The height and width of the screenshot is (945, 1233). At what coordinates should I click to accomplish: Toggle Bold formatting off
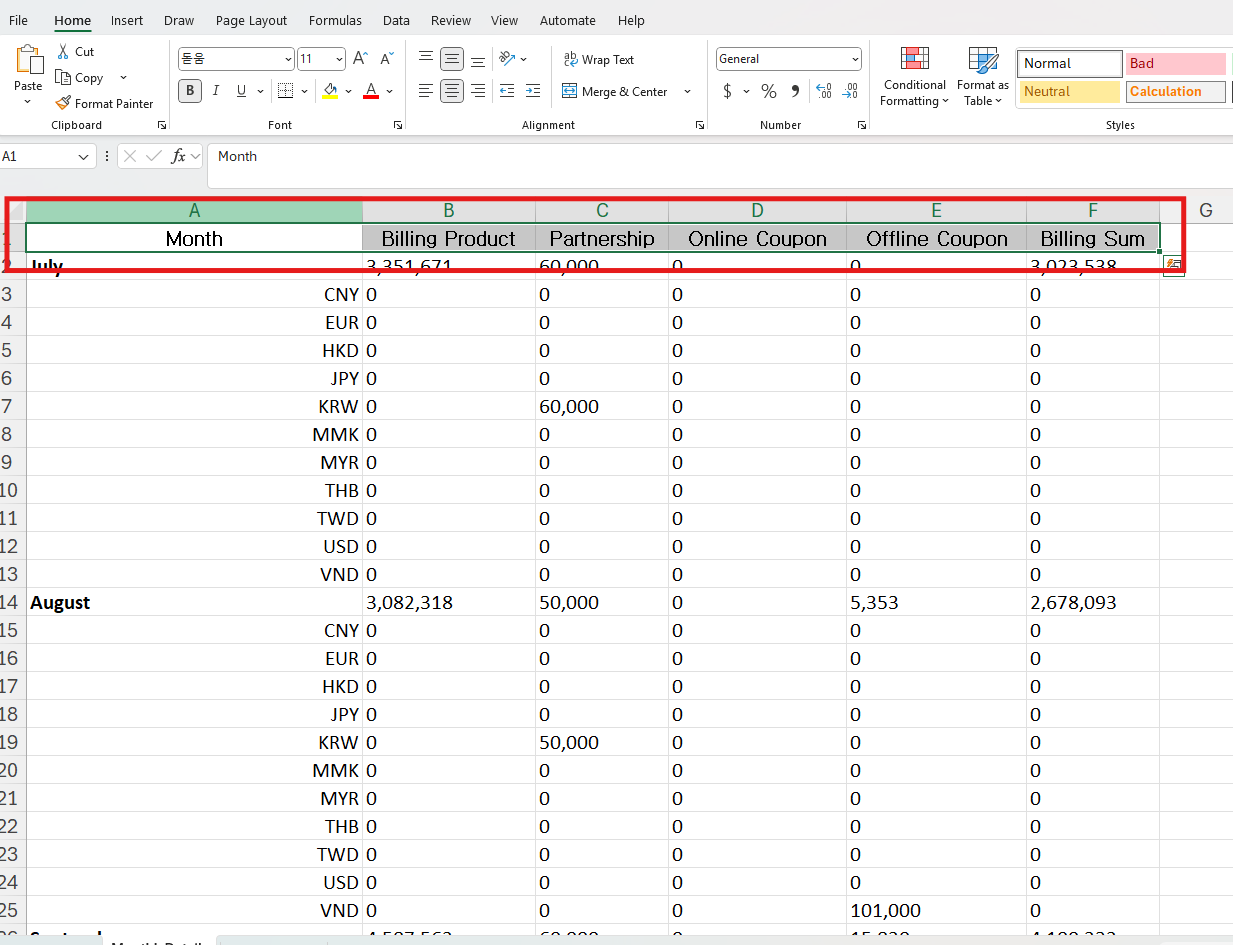[189, 91]
